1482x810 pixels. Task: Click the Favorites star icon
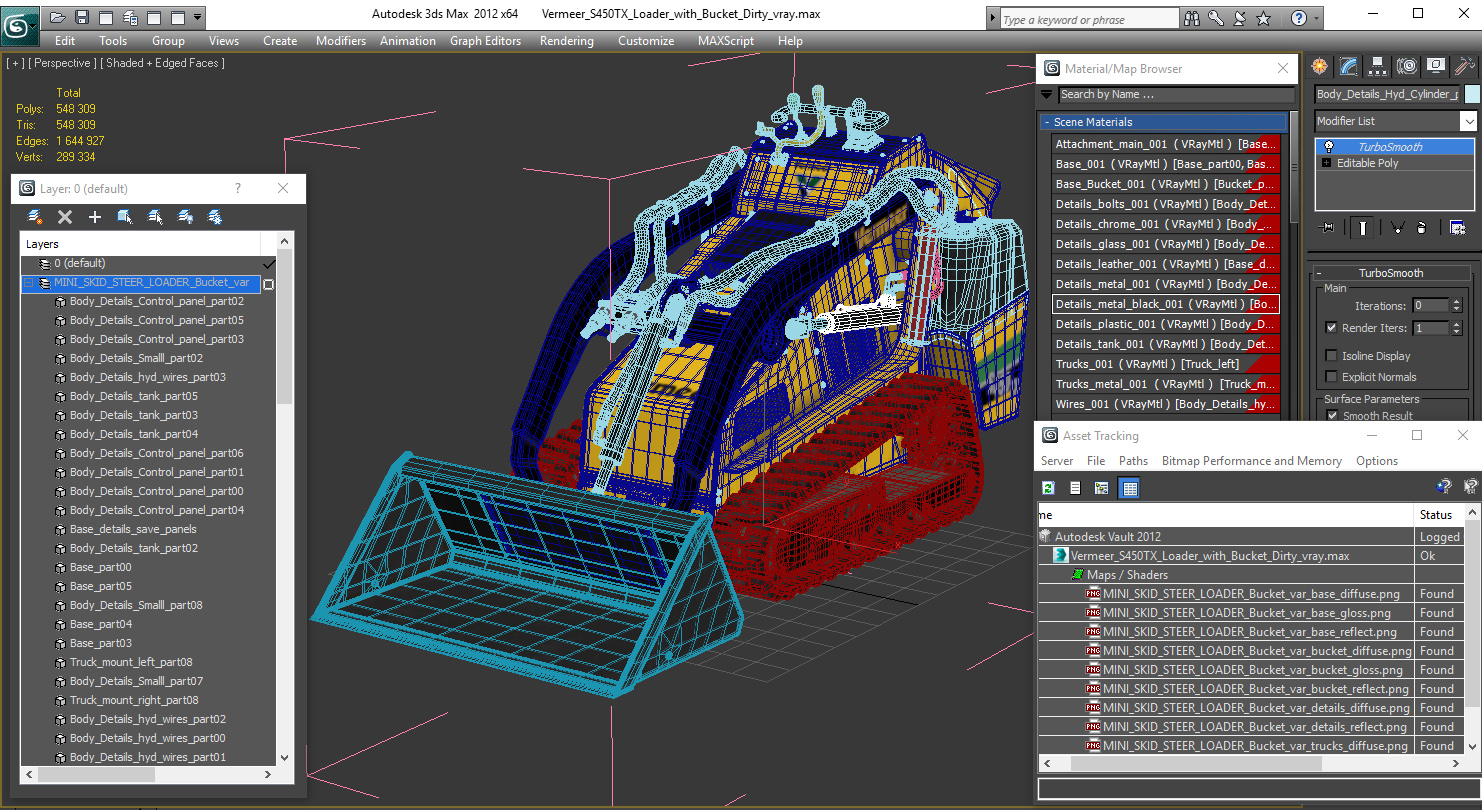coord(1264,18)
